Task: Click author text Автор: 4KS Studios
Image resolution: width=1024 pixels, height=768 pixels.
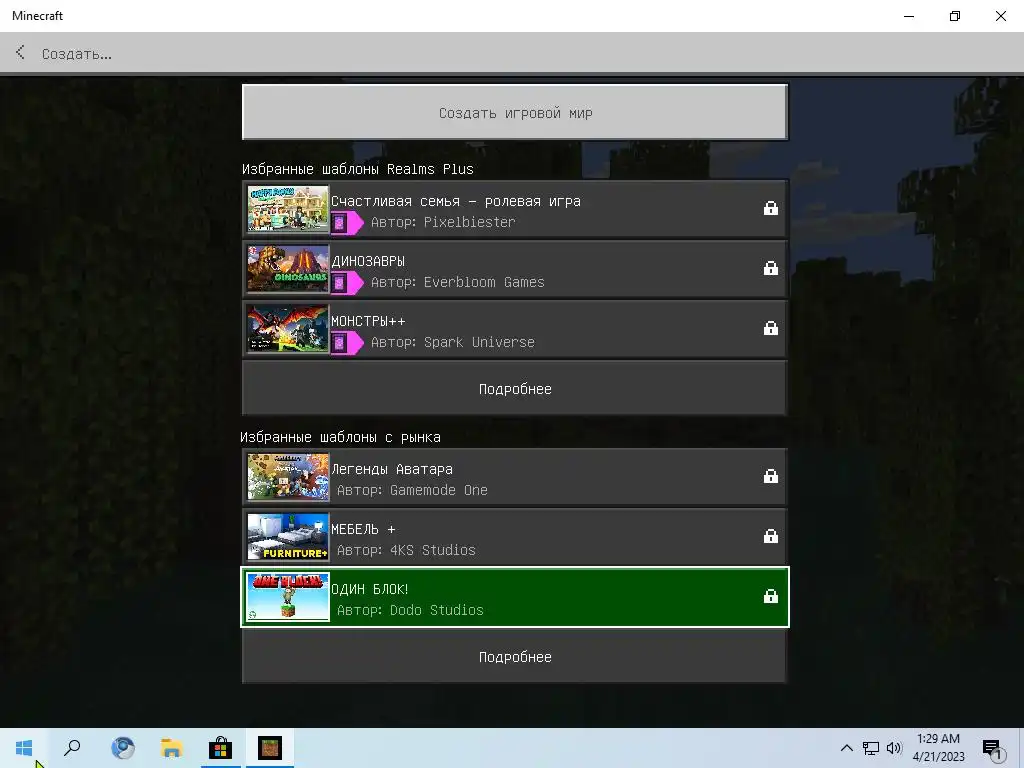Action: coord(406,550)
